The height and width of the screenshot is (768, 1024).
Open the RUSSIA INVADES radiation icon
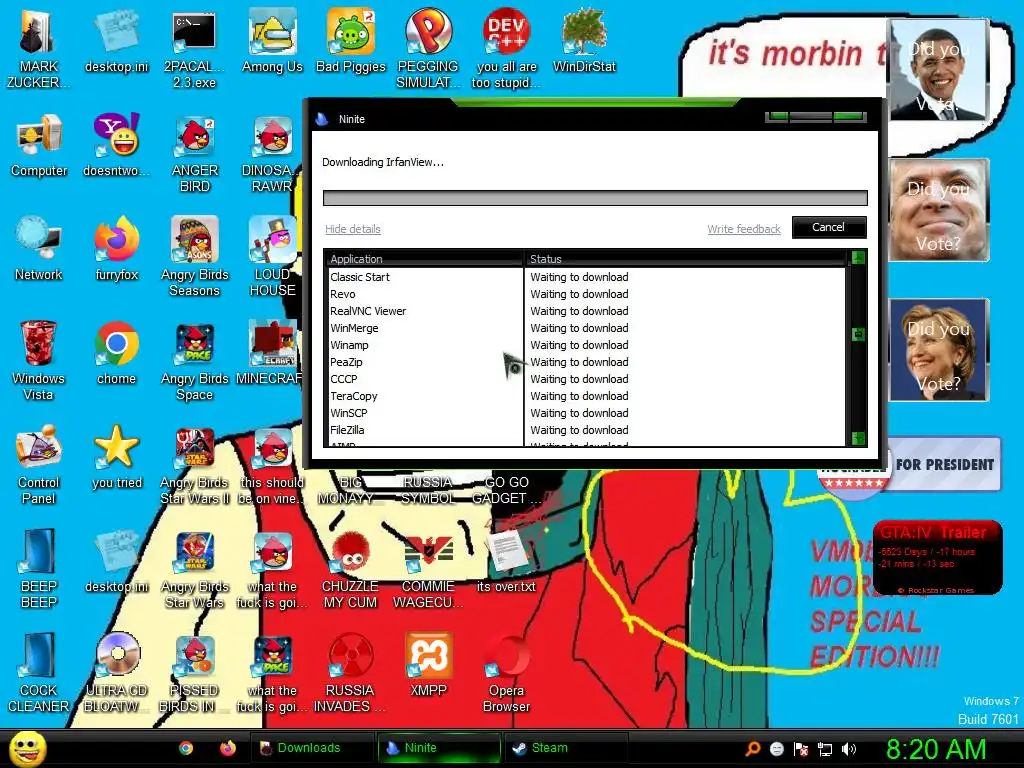[351, 672]
